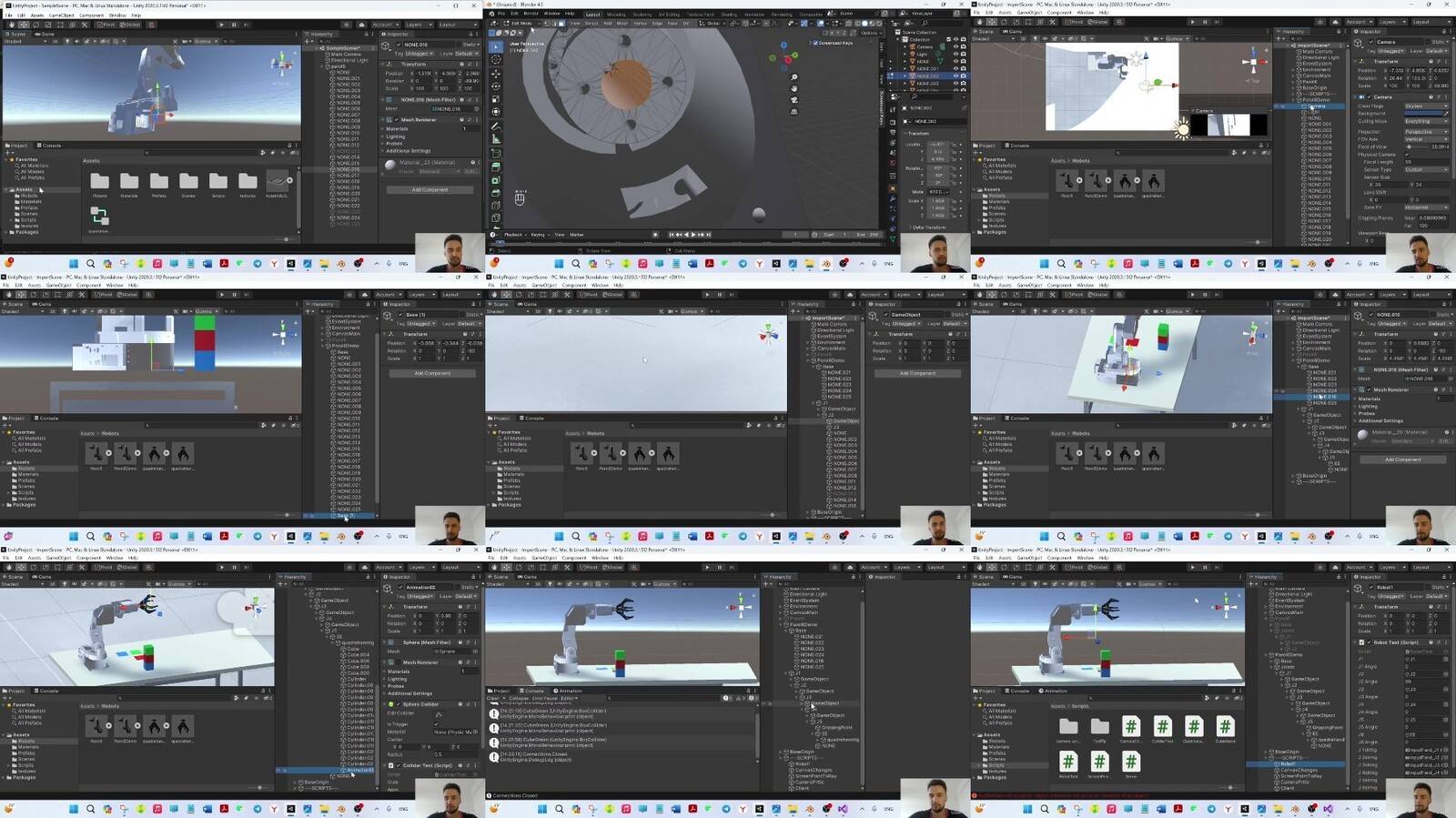The width and height of the screenshot is (1456, 818).
Task: Open the Animation tab beside the Console tab
Action: [x=570, y=691]
